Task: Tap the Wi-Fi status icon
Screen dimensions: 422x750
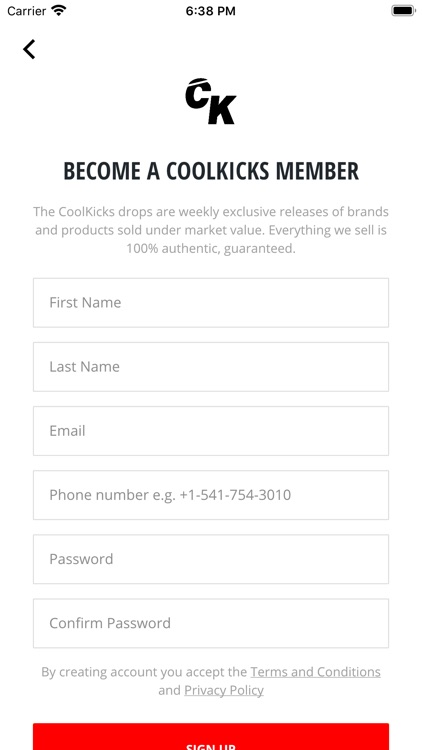Action: [x=59, y=11]
